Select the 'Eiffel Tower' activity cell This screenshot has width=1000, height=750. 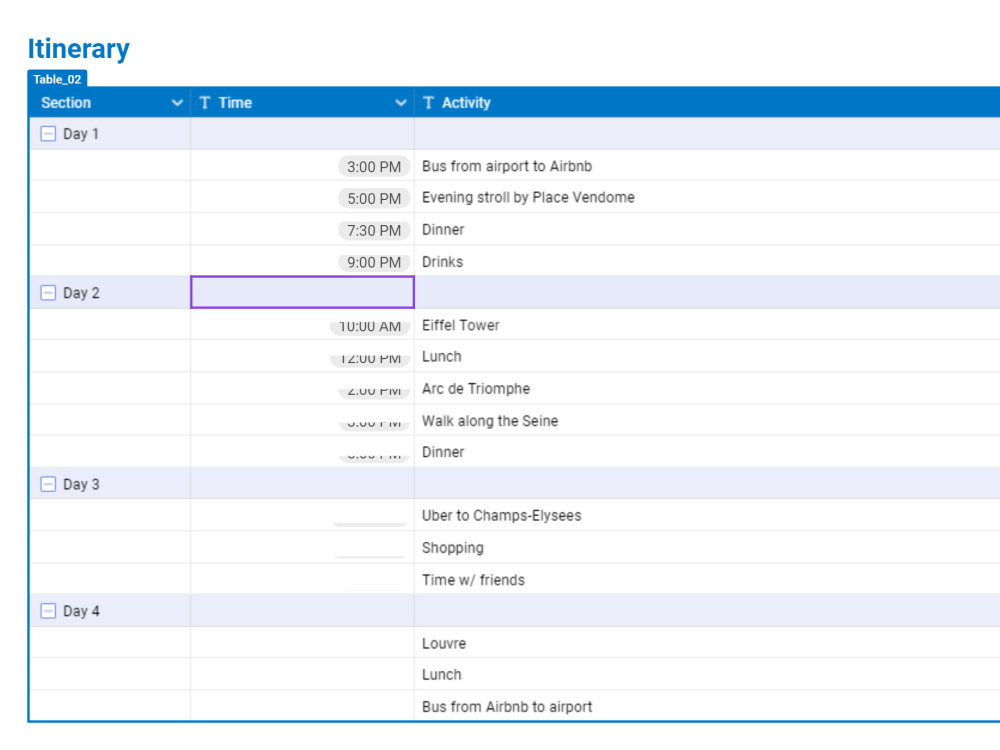707,325
